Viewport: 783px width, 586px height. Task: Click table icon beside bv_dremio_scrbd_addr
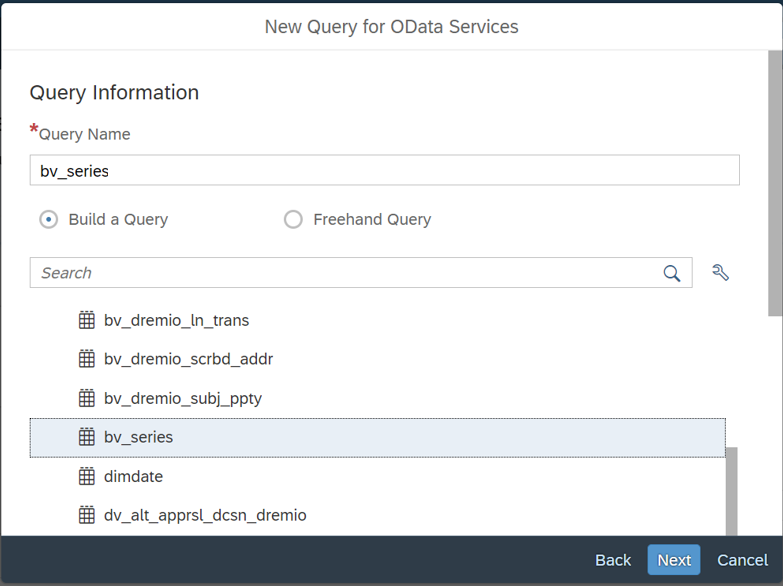(x=87, y=359)
